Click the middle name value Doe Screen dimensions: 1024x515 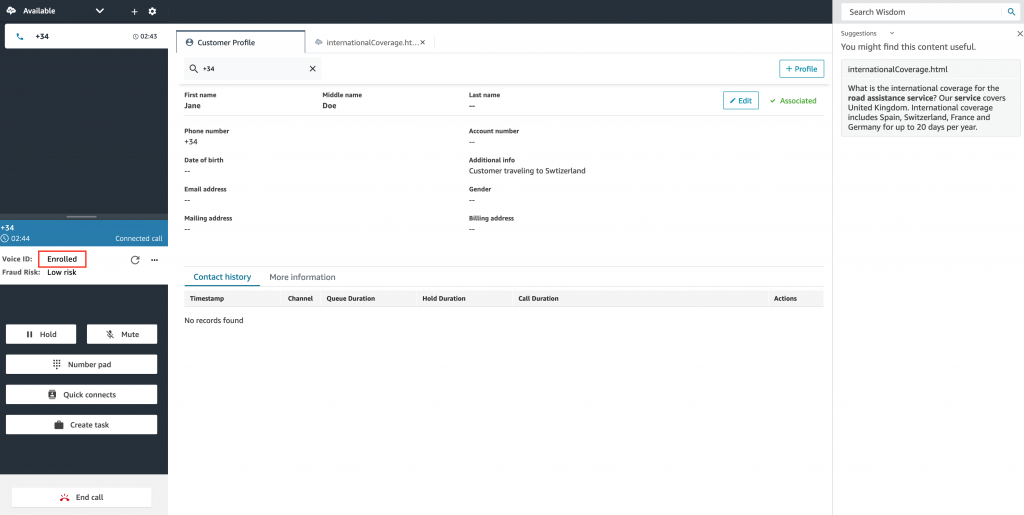tap(330, 105)
